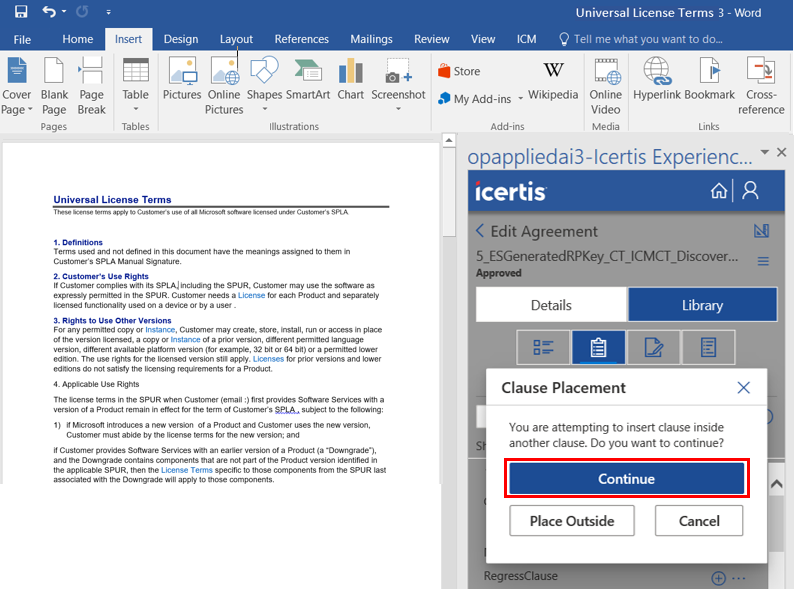Open Customize Quick Access Toolbar dropdown
The height and width of the screenshot is (589, 794).
coord(108,12)
